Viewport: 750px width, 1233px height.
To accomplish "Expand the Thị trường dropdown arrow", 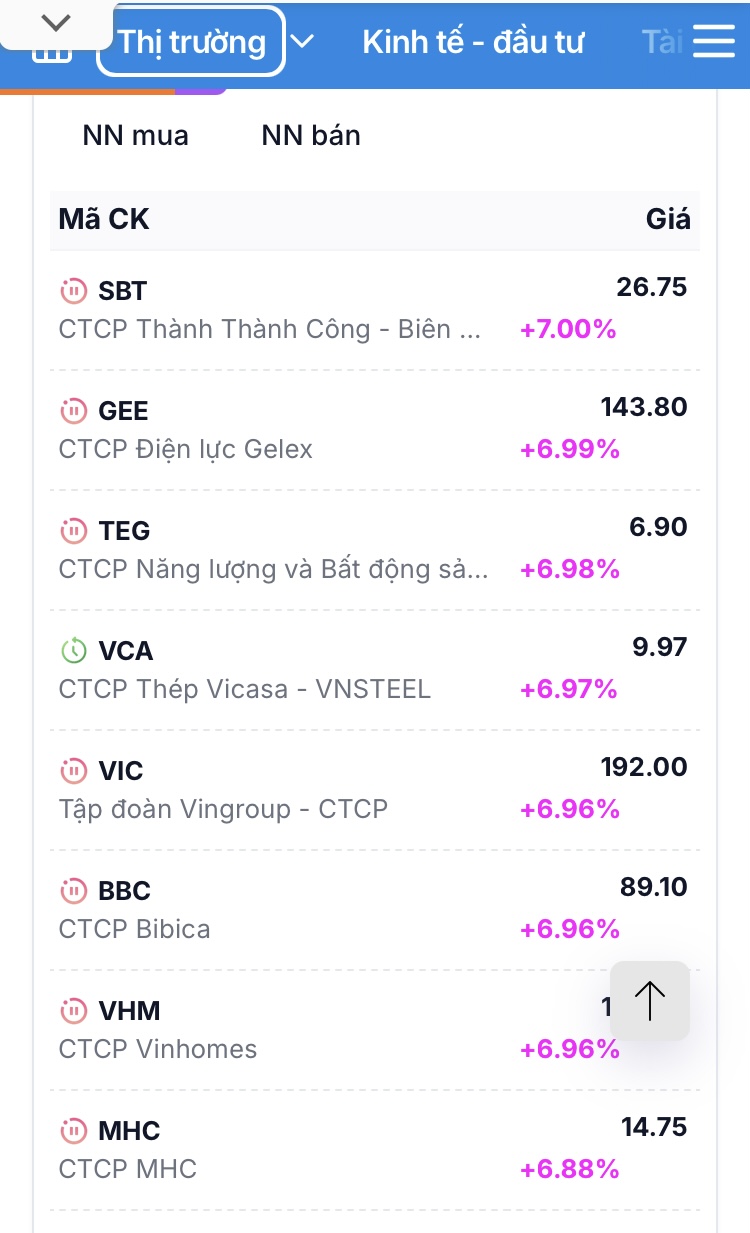I will 302,42.
